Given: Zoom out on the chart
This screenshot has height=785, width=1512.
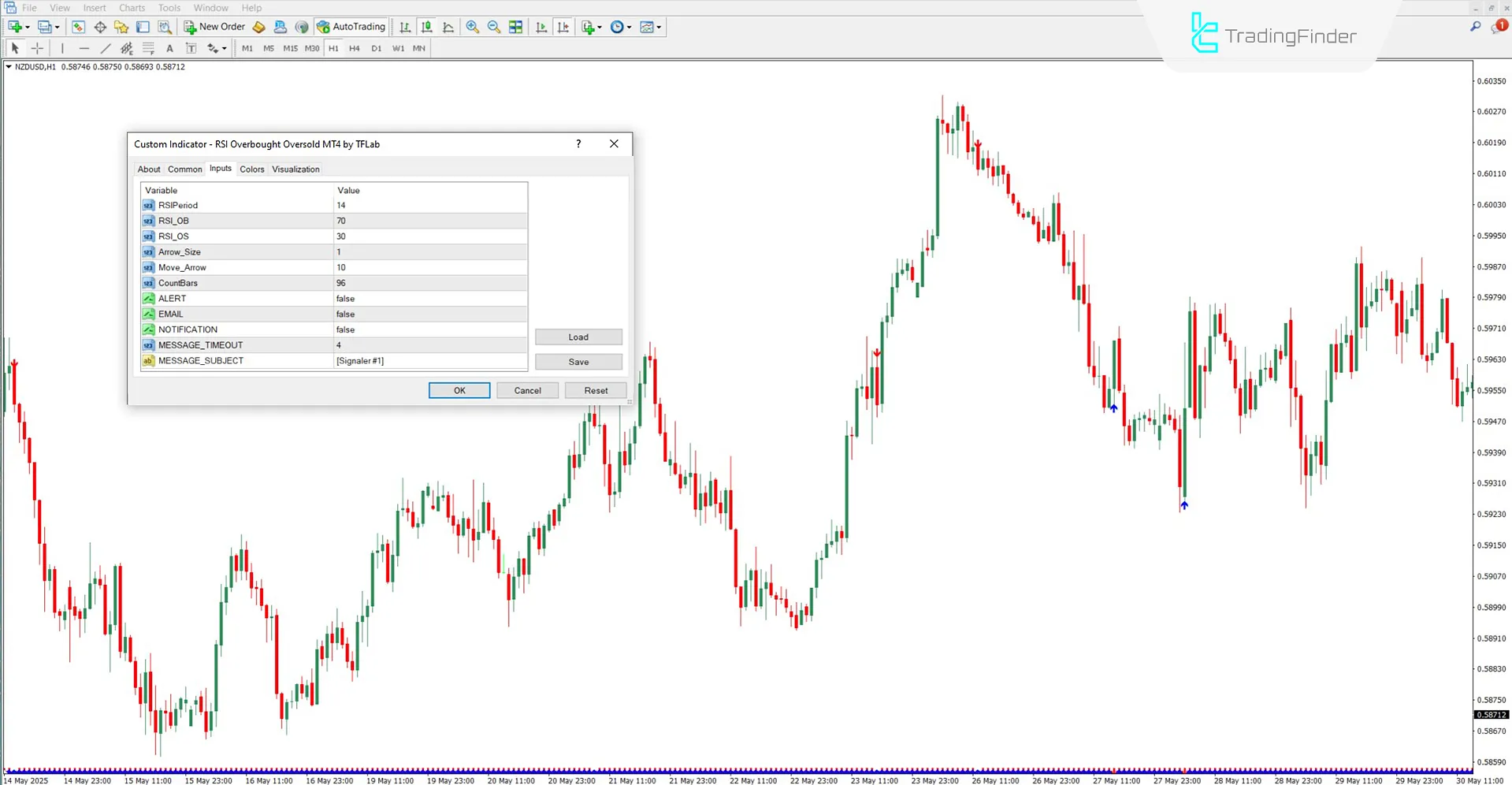Looking at the screenshot, I should pyautogui.click(x=493, y=26).
